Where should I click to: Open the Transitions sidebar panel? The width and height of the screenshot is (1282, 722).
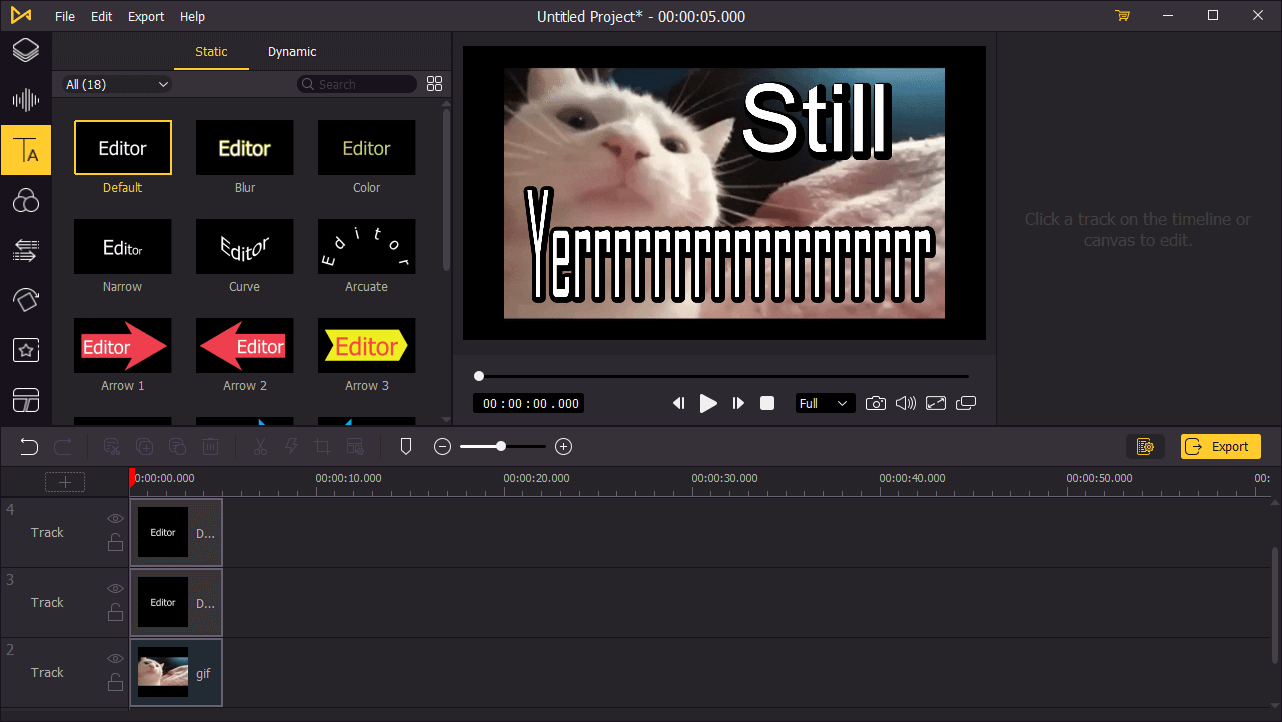click(x=26, y=250)
